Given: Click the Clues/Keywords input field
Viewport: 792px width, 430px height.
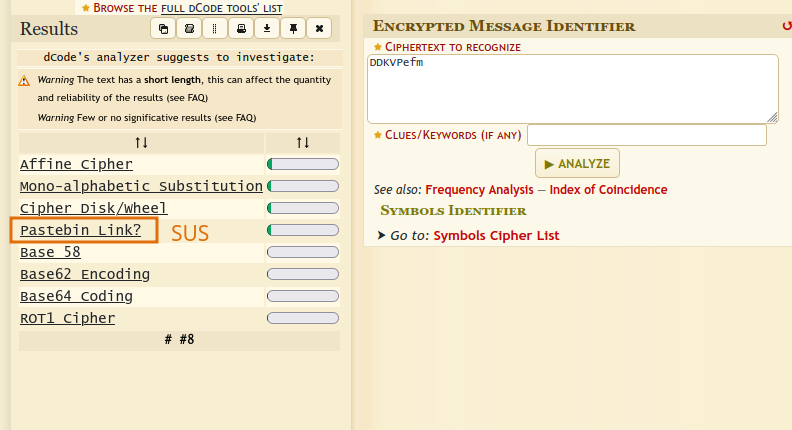Looking at the screenshot, I should pyautogui.click(x=646, y=135).
